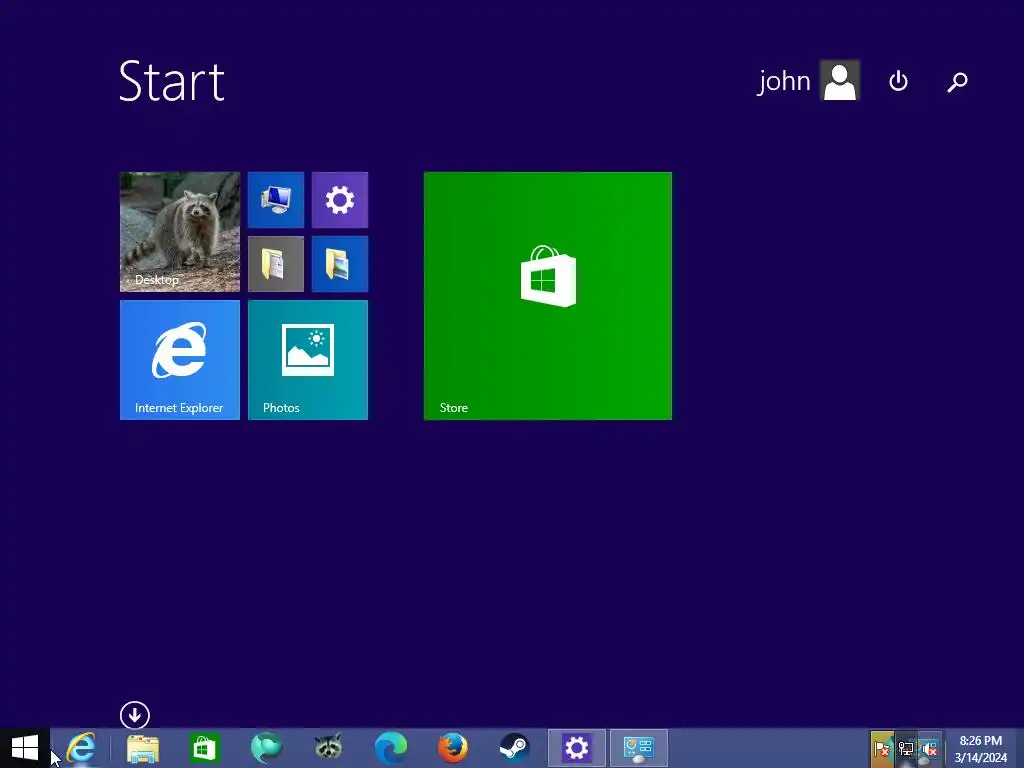This screenshot has width=1024, height=768.
Task: Open the PC settings gear tile
Action: coord(340,199)
